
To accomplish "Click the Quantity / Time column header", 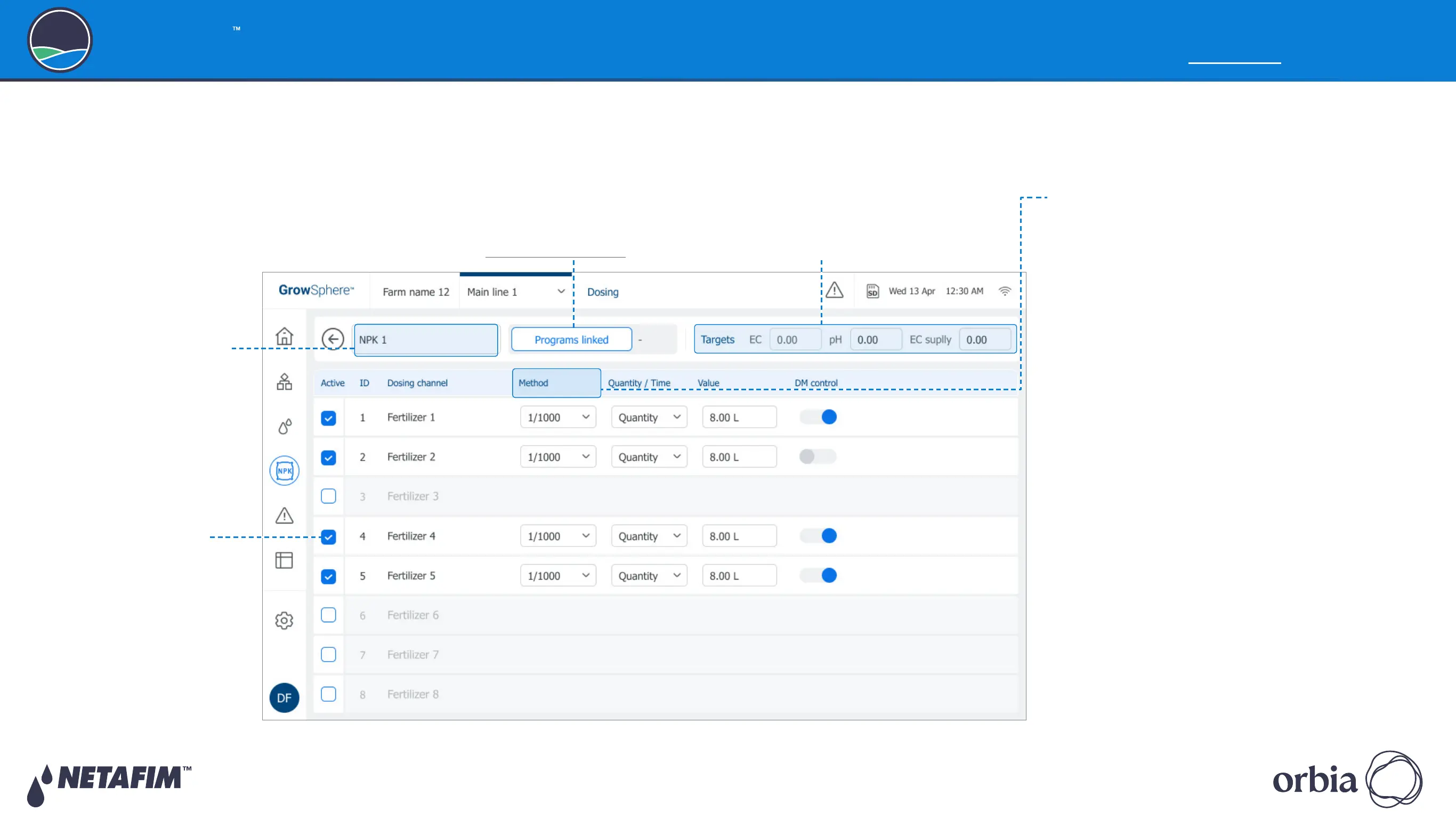I will tap(638, 383).
